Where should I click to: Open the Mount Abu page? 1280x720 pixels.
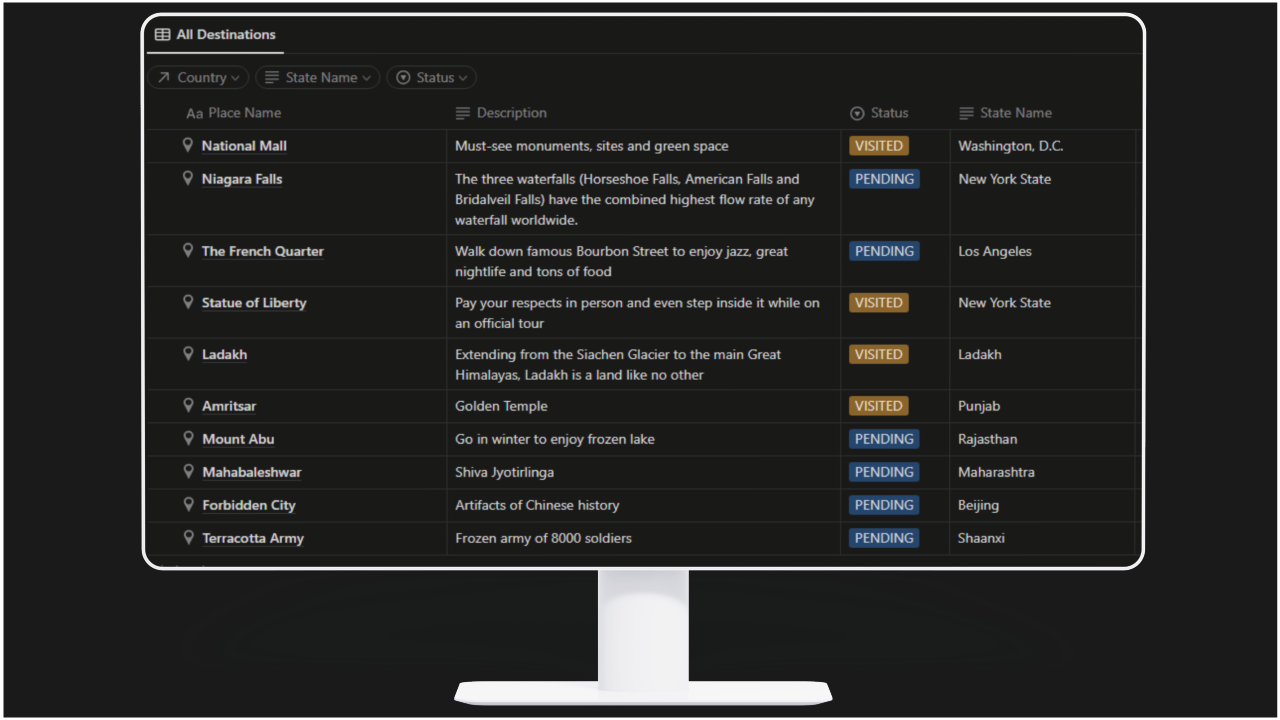[238, 439]
